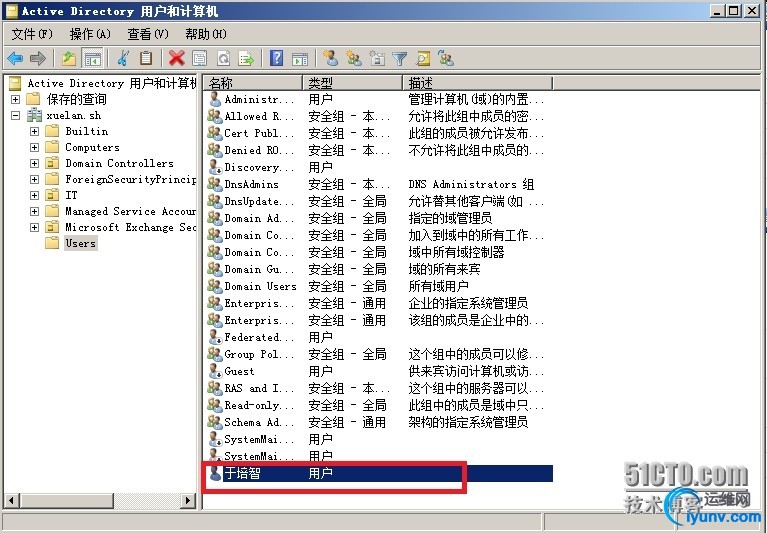Viewport: 767px width, 533px height.
Task: Select the Allowed R... group row
Action: [x=378, y=116]
